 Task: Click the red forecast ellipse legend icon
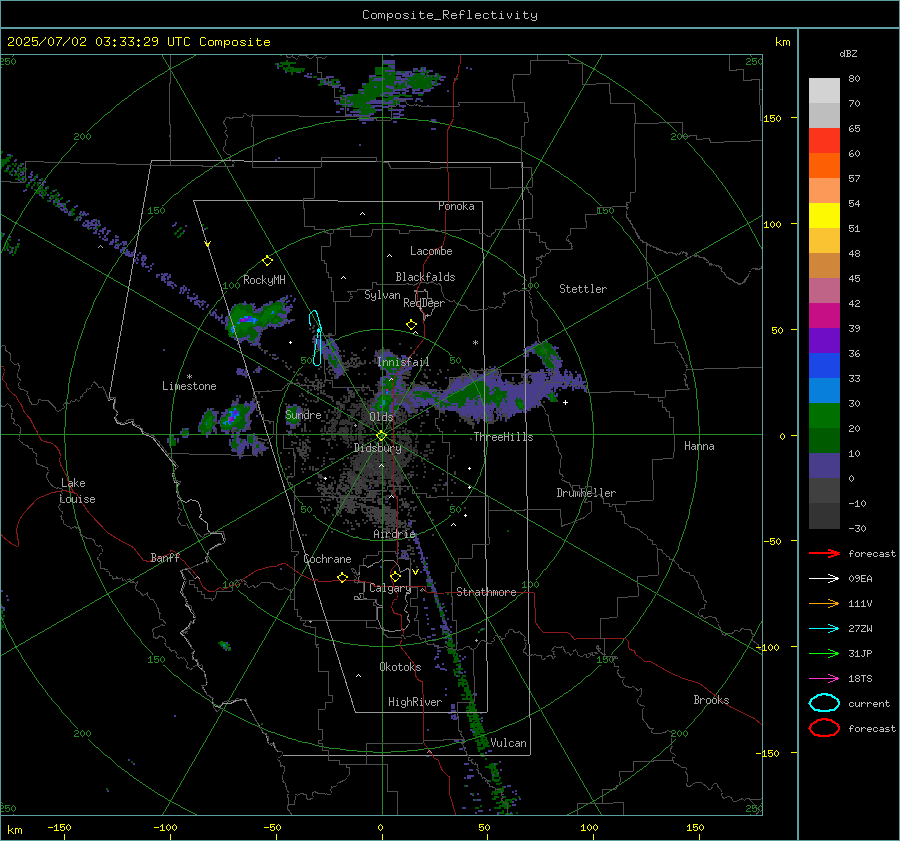coord(824,728)
